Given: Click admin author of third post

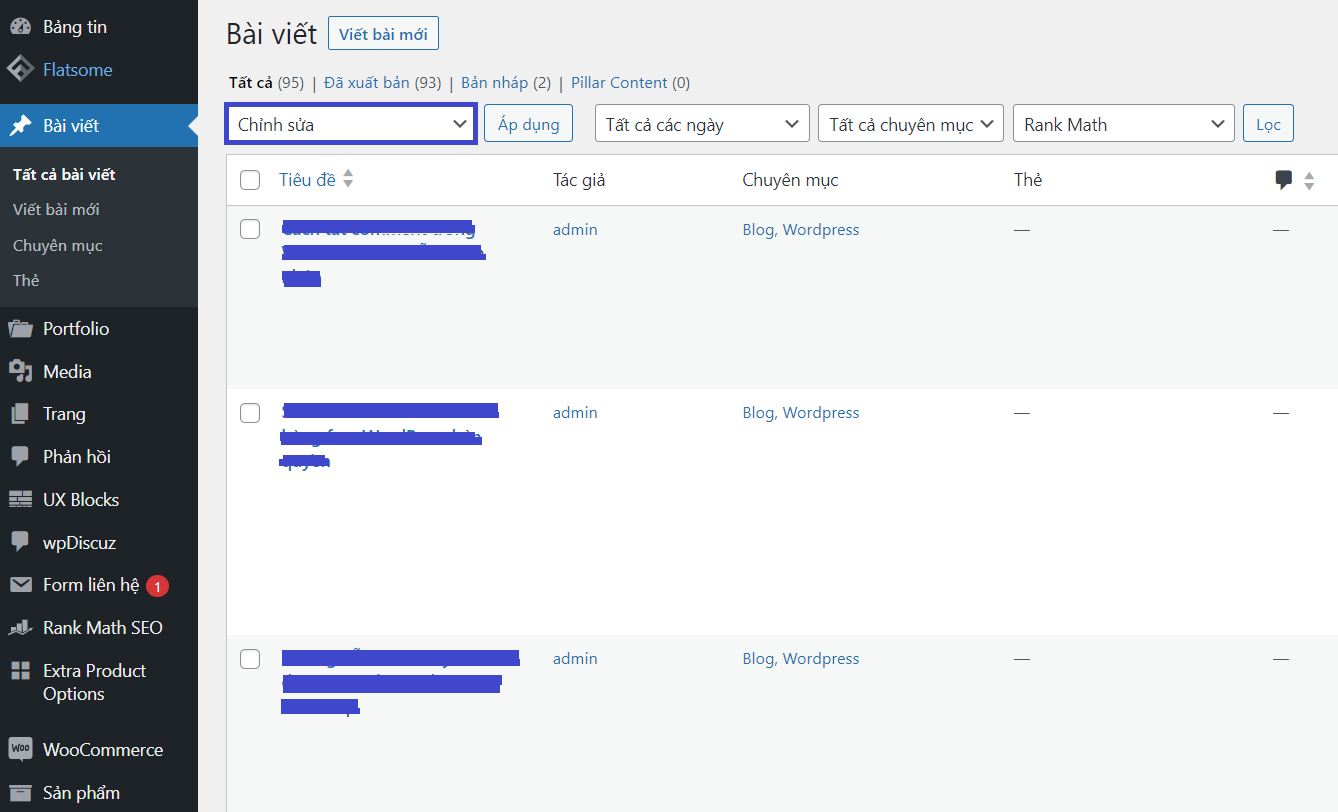Looking at the screenshot, I should 575,659.
